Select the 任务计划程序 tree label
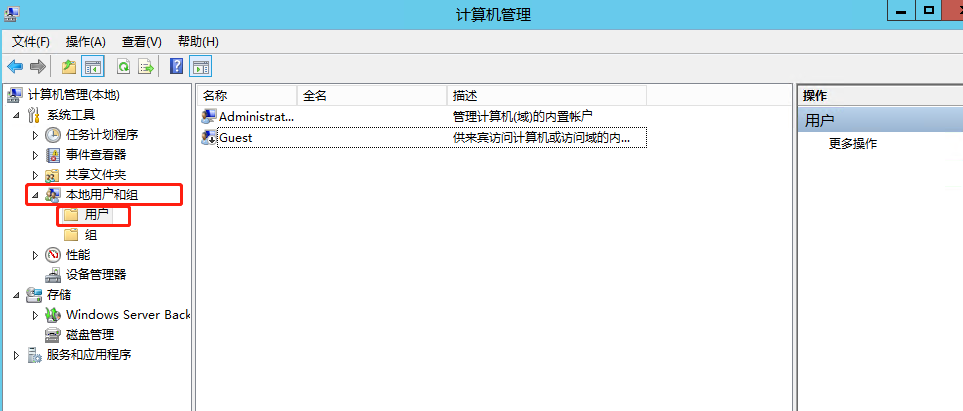 102,135
